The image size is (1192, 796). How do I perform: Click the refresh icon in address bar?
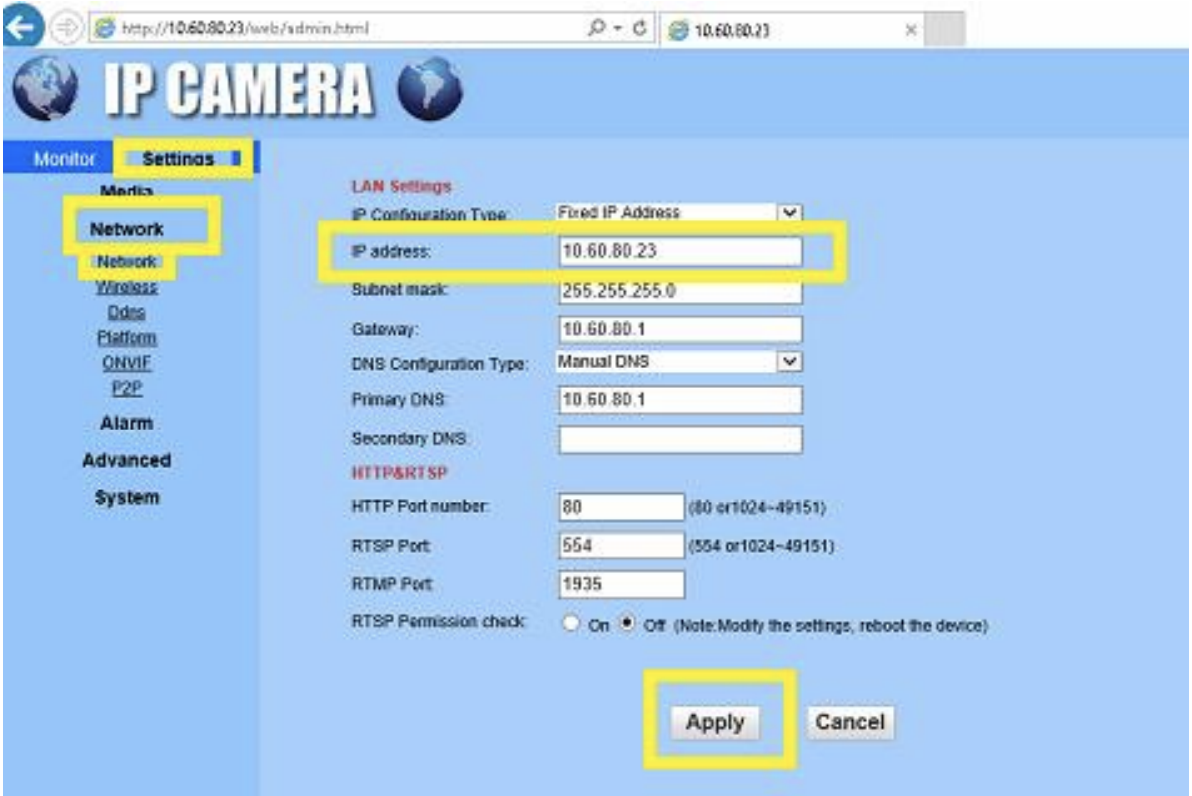pos(637,29)
